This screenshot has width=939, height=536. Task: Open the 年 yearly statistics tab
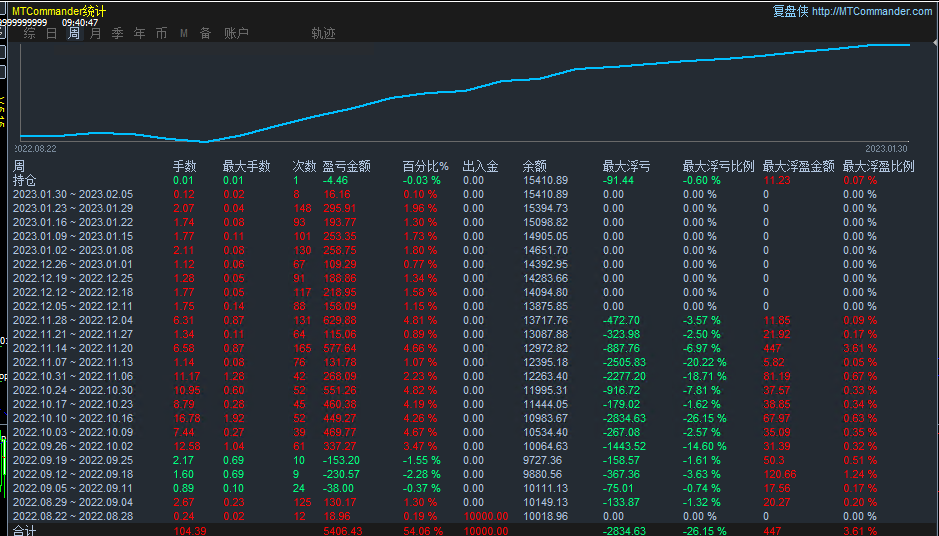140,33
